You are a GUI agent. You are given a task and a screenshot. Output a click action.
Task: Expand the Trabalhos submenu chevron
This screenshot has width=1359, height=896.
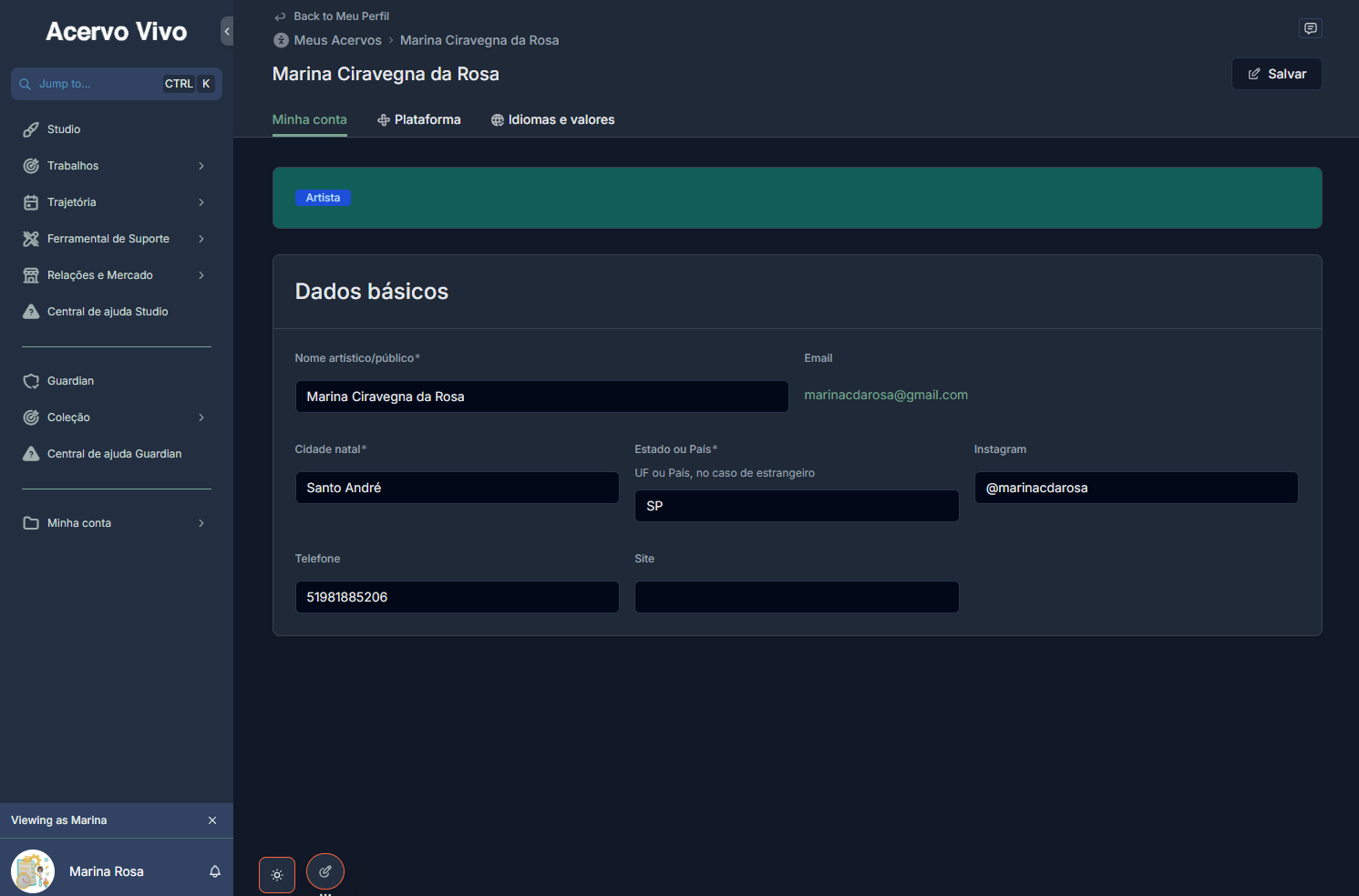pos(201,166)
